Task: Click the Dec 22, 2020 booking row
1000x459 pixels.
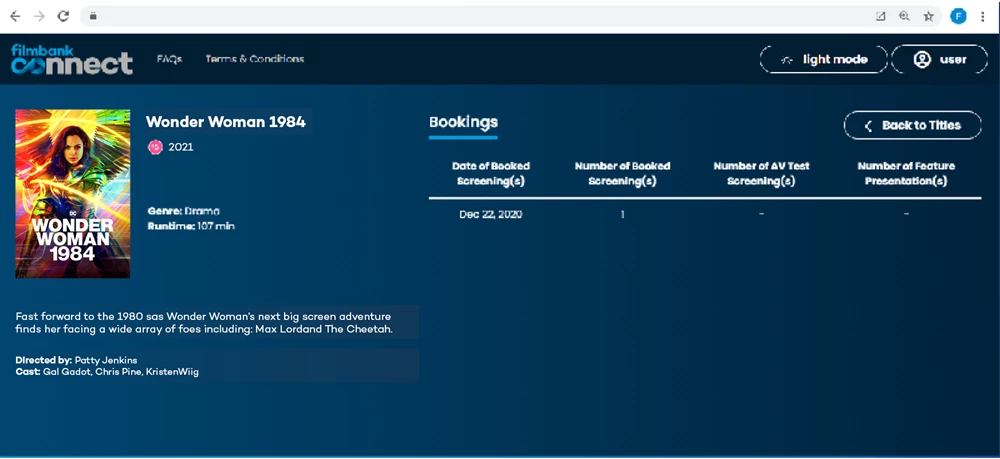Action: [x=490, y=214]
